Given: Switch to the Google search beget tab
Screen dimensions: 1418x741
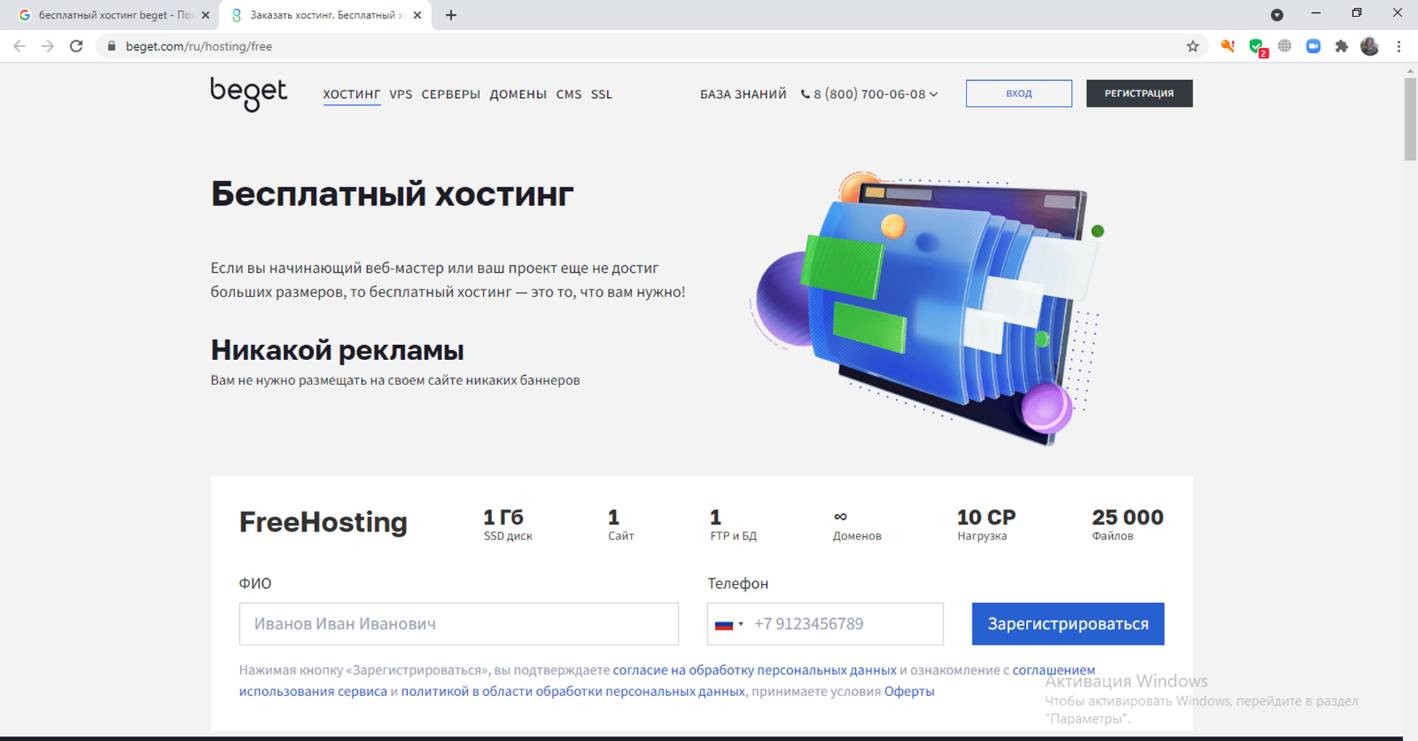Looking at the screenshot, I should (108, 15).
